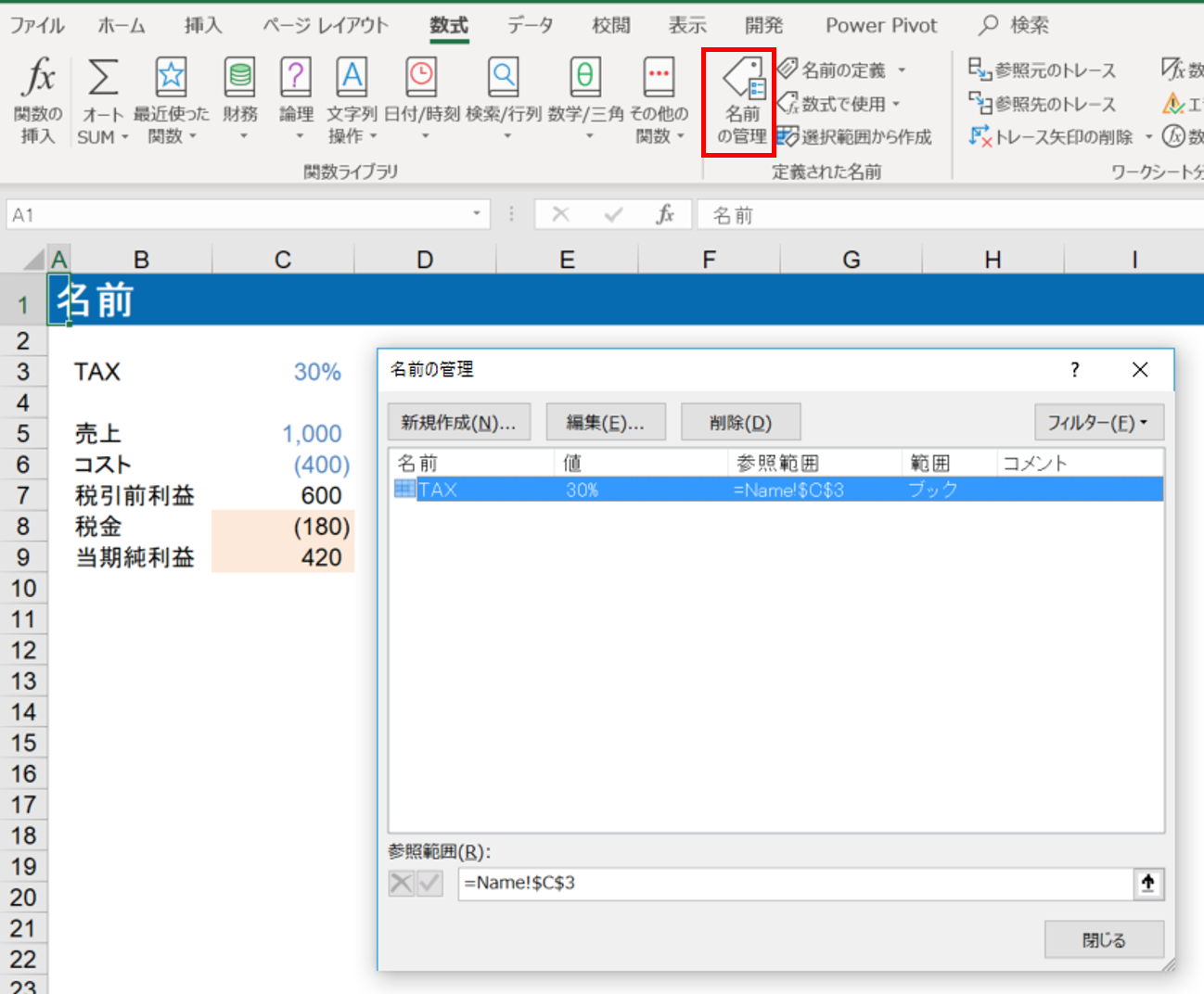This screenshot has height=994, width=1204.
Task: Click 参照元のトレース in ribbon
Action: pos(1043,70)
